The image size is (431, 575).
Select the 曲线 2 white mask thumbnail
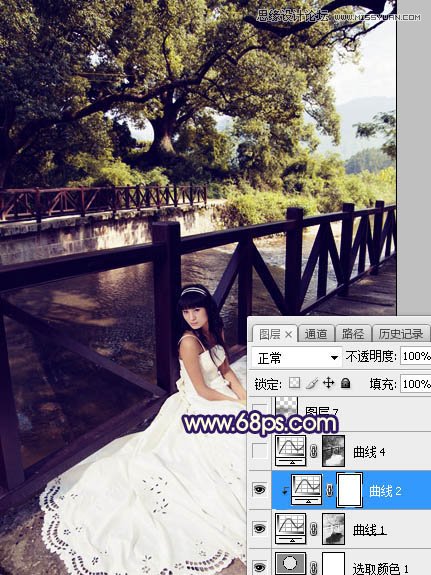350,490
